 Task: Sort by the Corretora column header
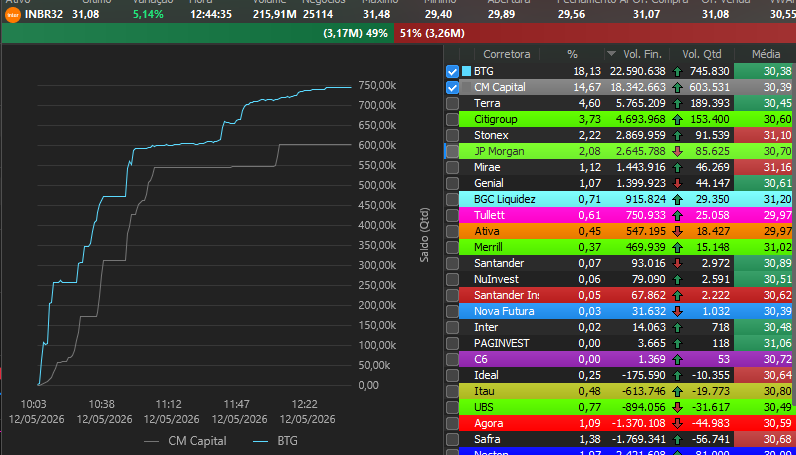tap(507, 54)
